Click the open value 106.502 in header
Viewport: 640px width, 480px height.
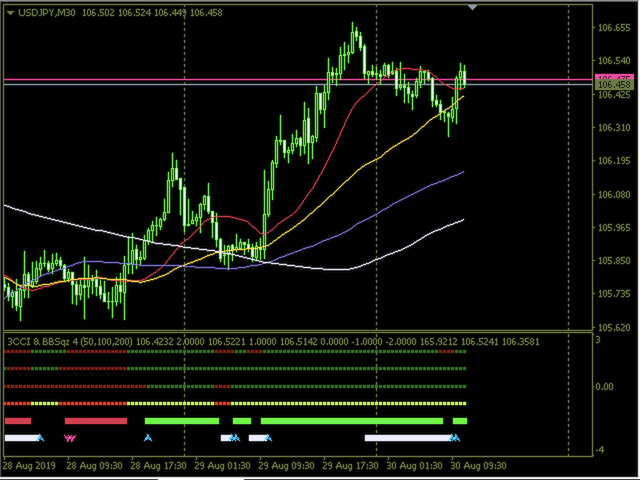click(x=98, y=13)
